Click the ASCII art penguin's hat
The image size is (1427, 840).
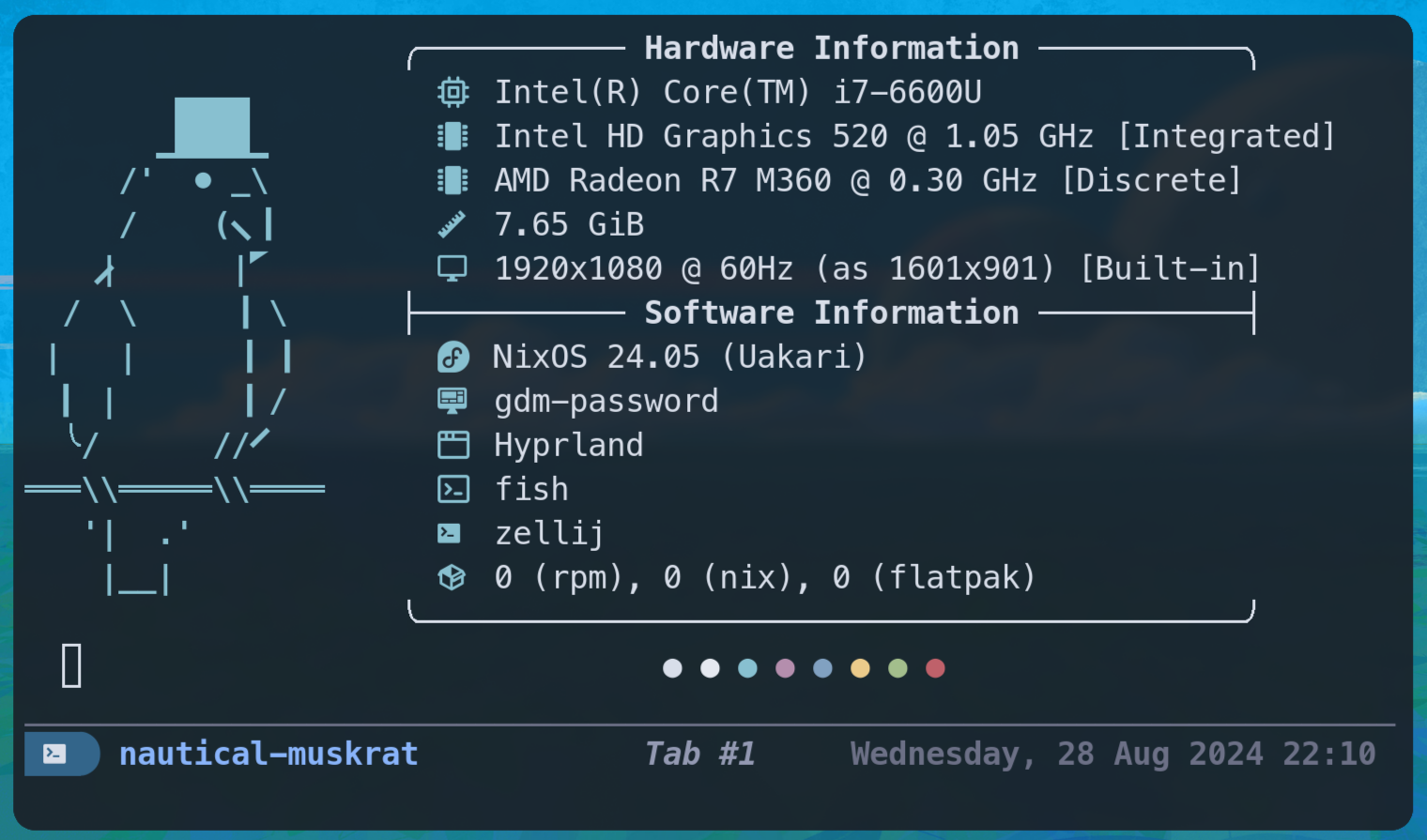(212, 127)
